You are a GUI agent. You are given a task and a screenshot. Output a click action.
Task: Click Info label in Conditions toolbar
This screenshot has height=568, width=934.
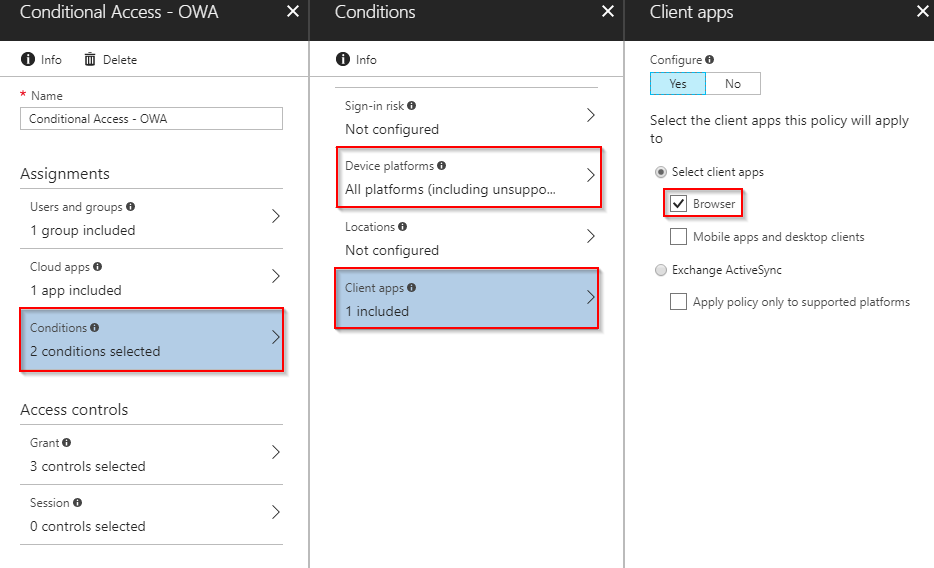[x=366, y=60]
